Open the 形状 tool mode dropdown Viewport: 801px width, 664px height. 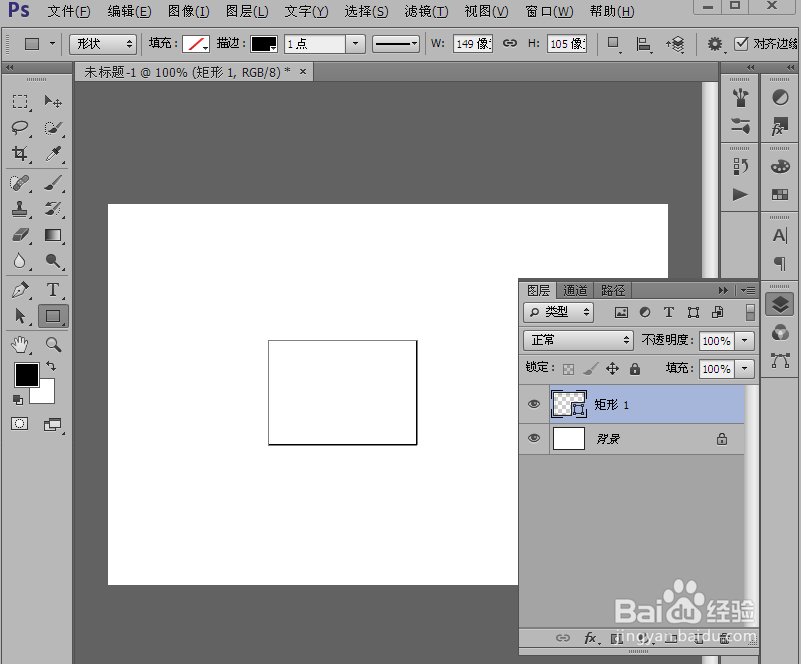point(102,44)
